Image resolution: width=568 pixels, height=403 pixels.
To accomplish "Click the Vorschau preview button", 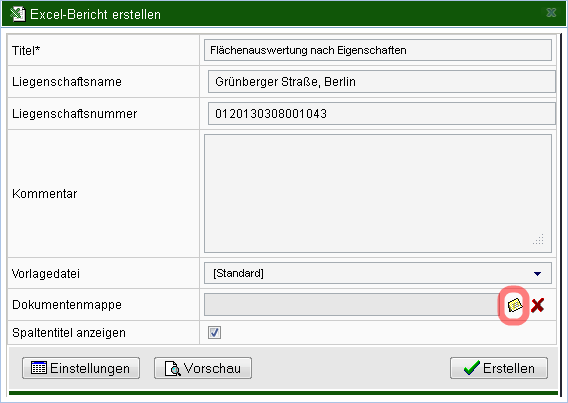I will [203, 368].
